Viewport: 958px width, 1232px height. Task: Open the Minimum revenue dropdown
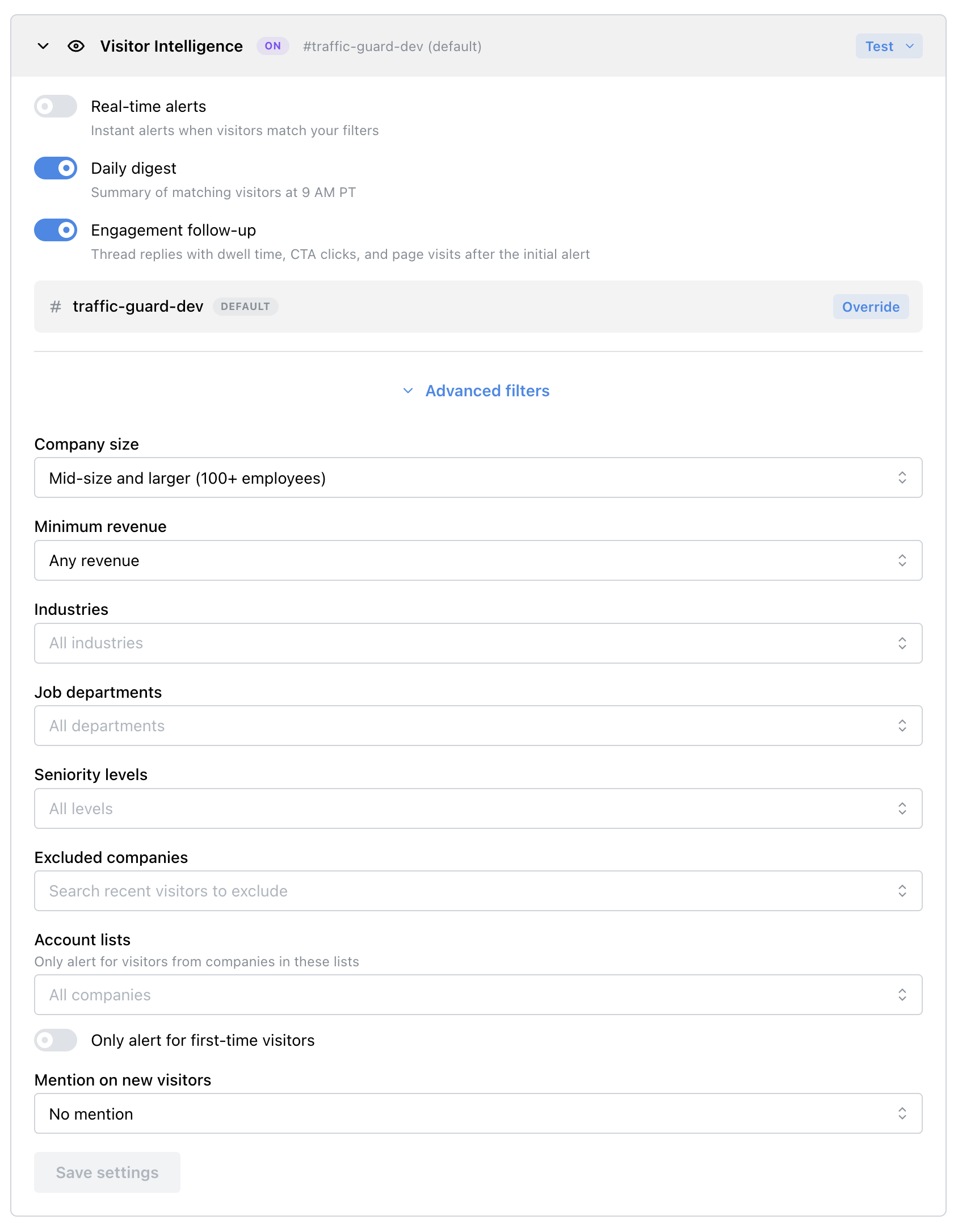coord(478,560)
